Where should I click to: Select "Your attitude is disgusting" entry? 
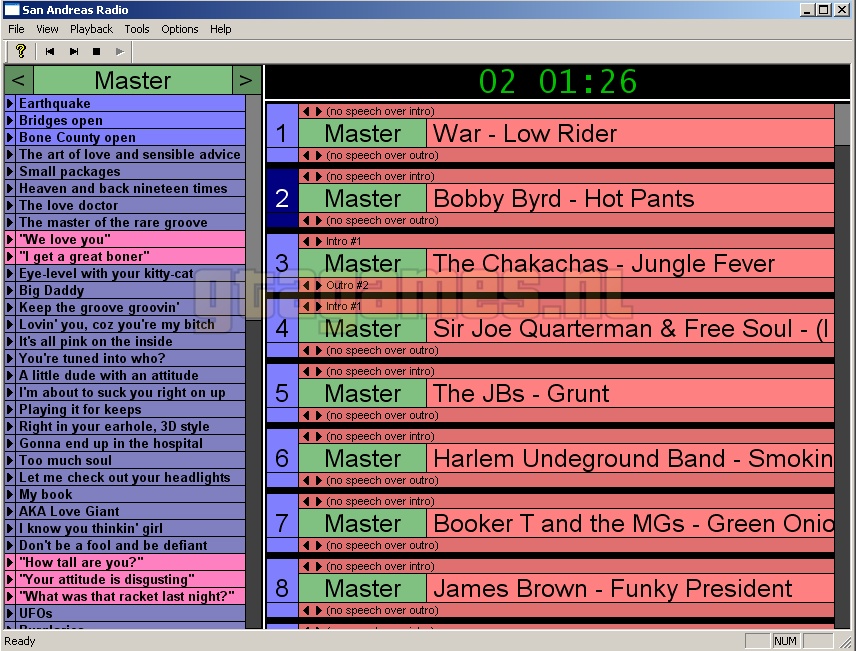[130, 579]
